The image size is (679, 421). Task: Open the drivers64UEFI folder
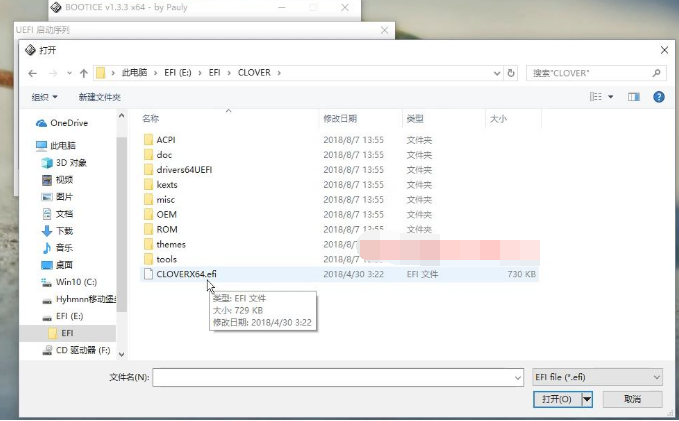[184, 169]
